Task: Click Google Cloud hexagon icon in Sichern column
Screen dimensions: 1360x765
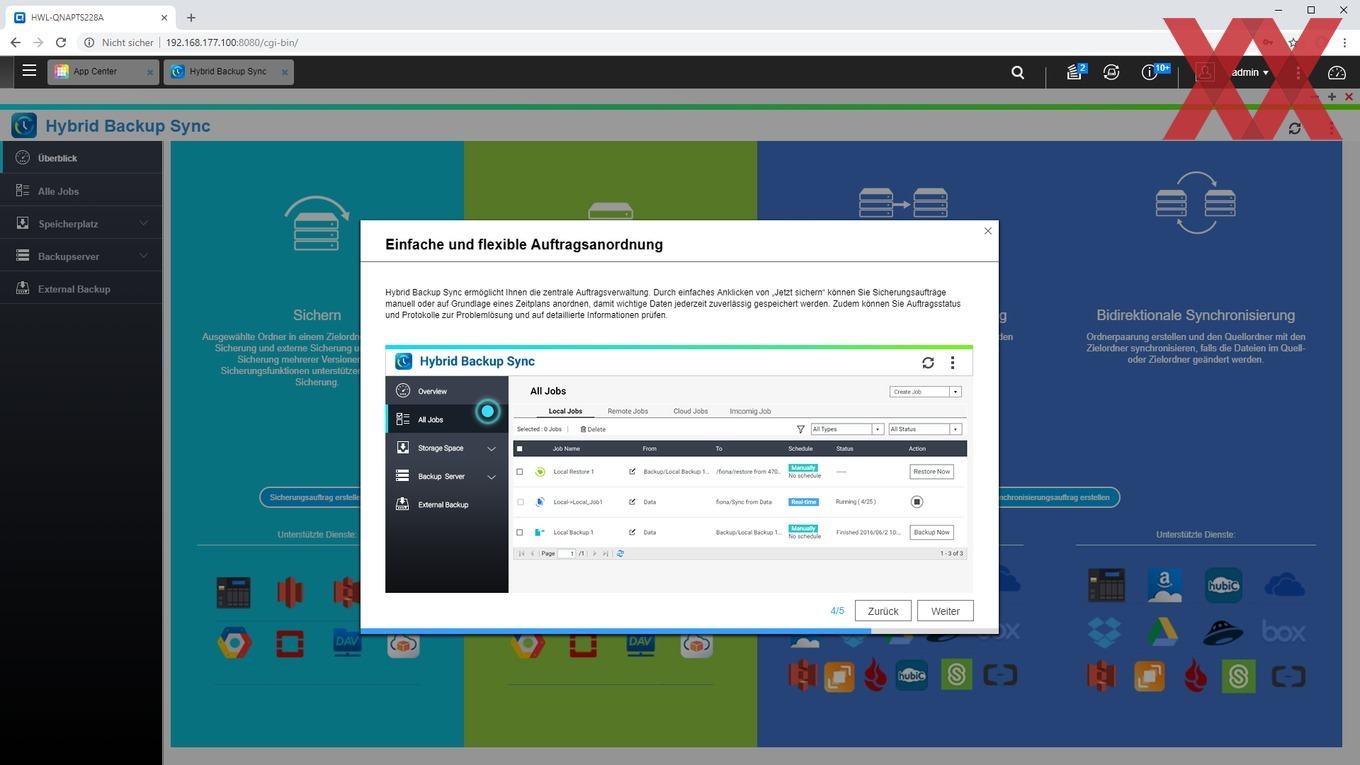Action: [x=234, y=642]
